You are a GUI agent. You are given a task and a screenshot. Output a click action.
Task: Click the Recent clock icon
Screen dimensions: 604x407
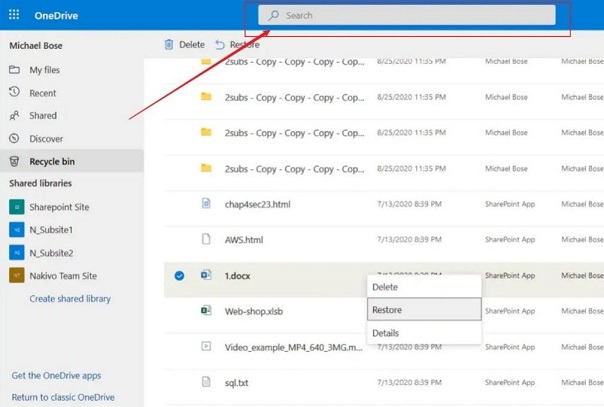click(14, 92)
